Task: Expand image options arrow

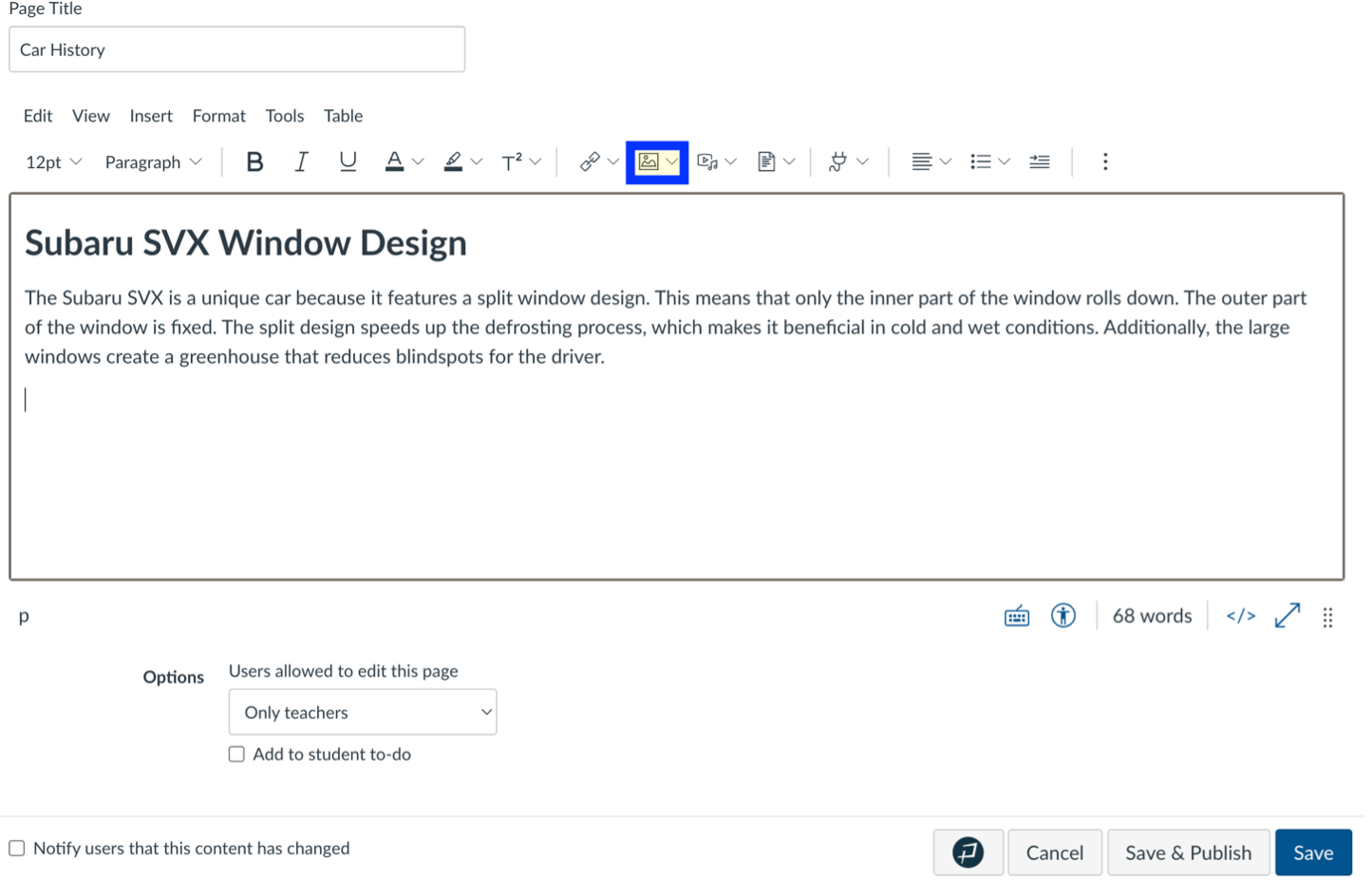Action: (672, 162)
